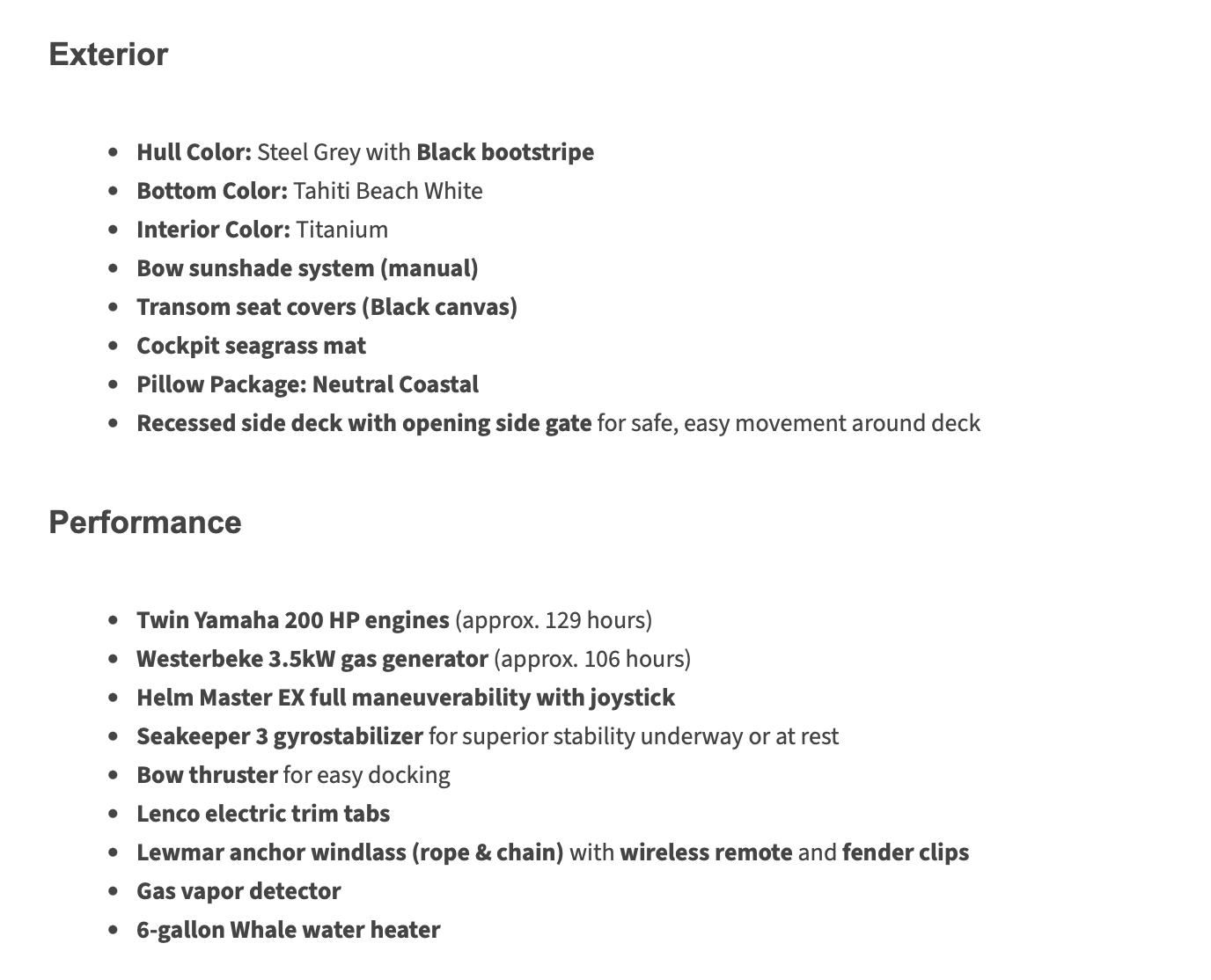This screenshot has width=1211, height=980.
Task: Click Bow sunshade system (manual) item
Action: click(x=307, y=268)
